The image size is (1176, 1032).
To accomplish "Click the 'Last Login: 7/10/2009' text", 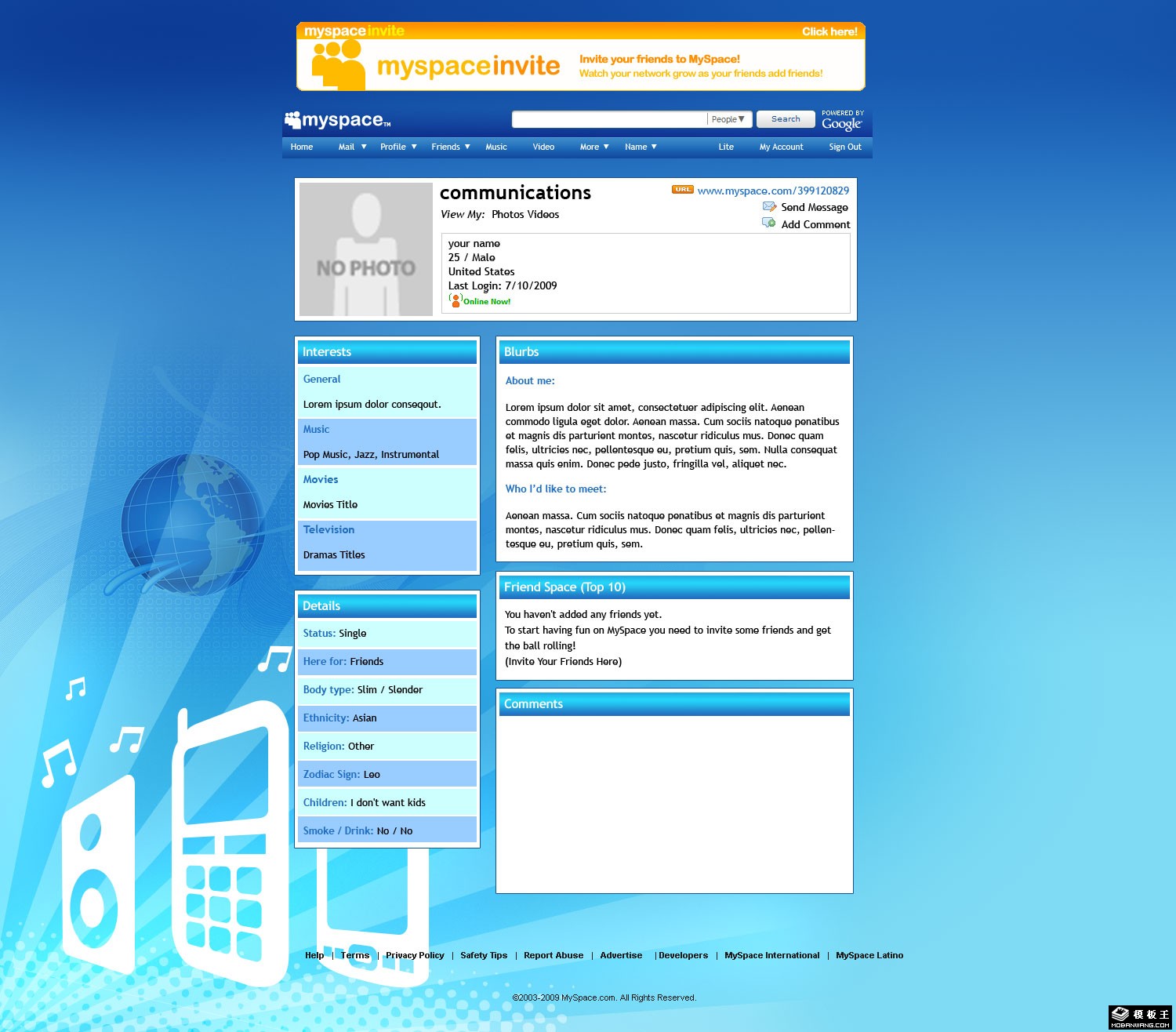I will coord(503,285).
